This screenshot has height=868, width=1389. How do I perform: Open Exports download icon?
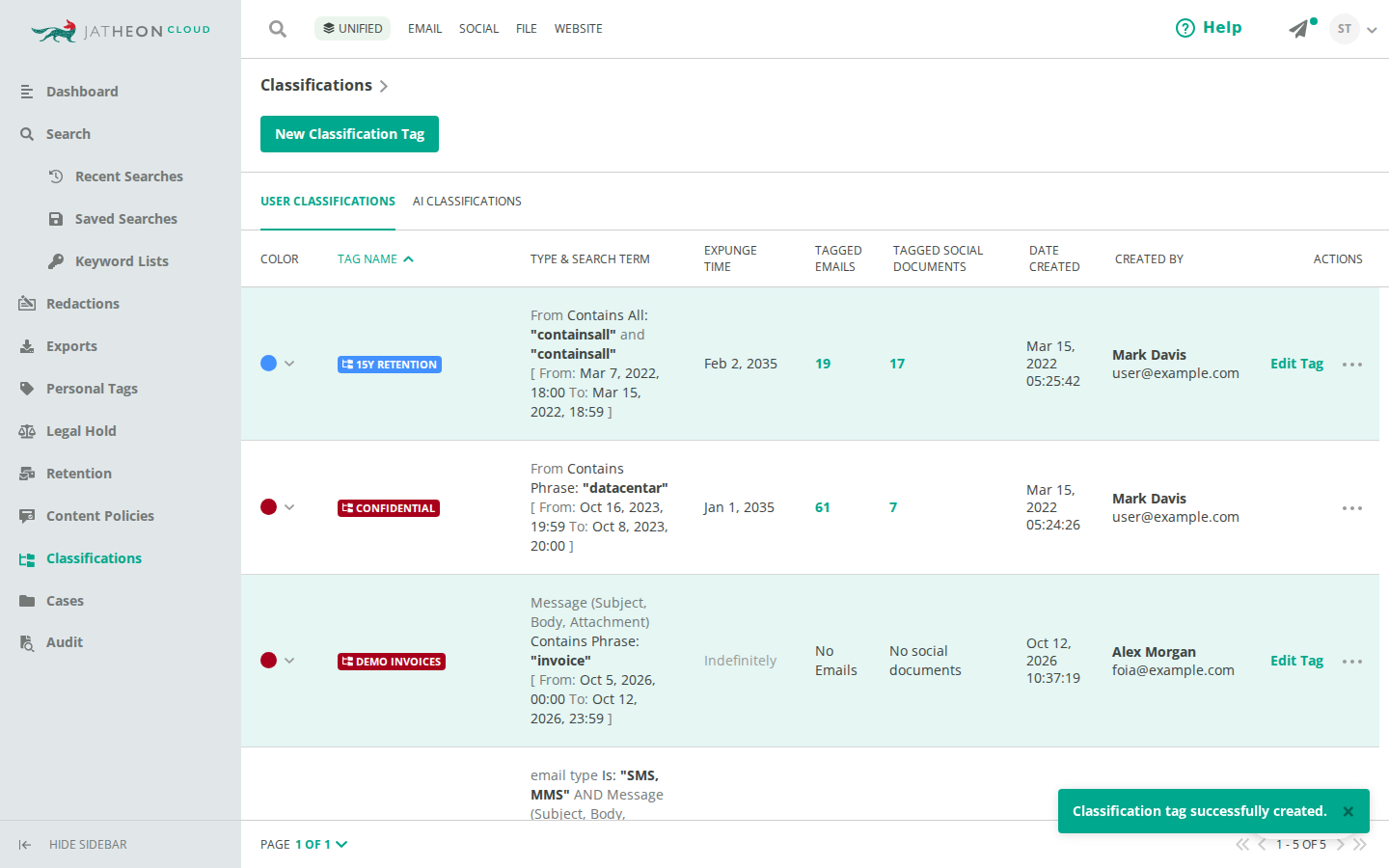click(27, 346)
